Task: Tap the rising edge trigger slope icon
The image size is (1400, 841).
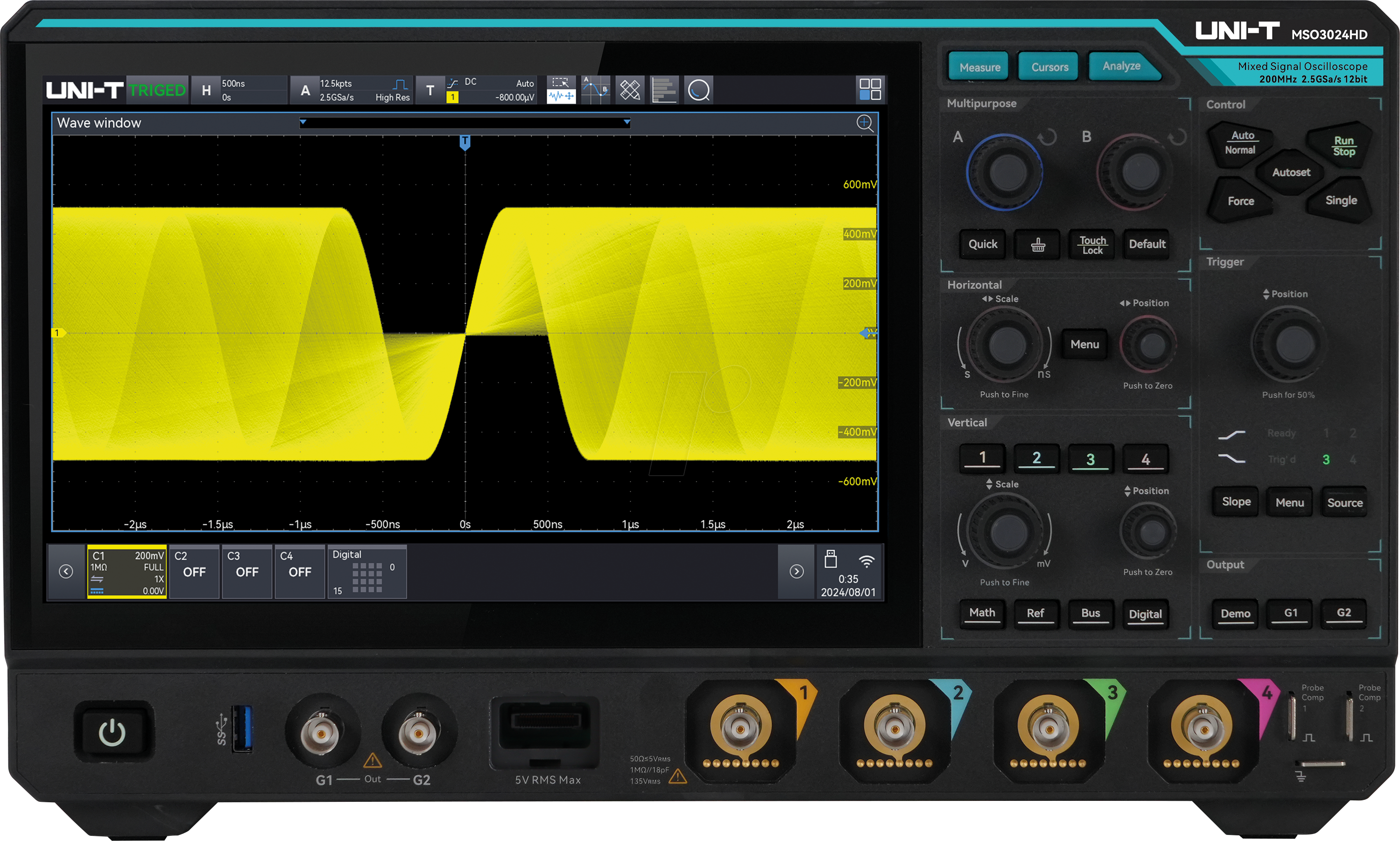Action: 452,84
